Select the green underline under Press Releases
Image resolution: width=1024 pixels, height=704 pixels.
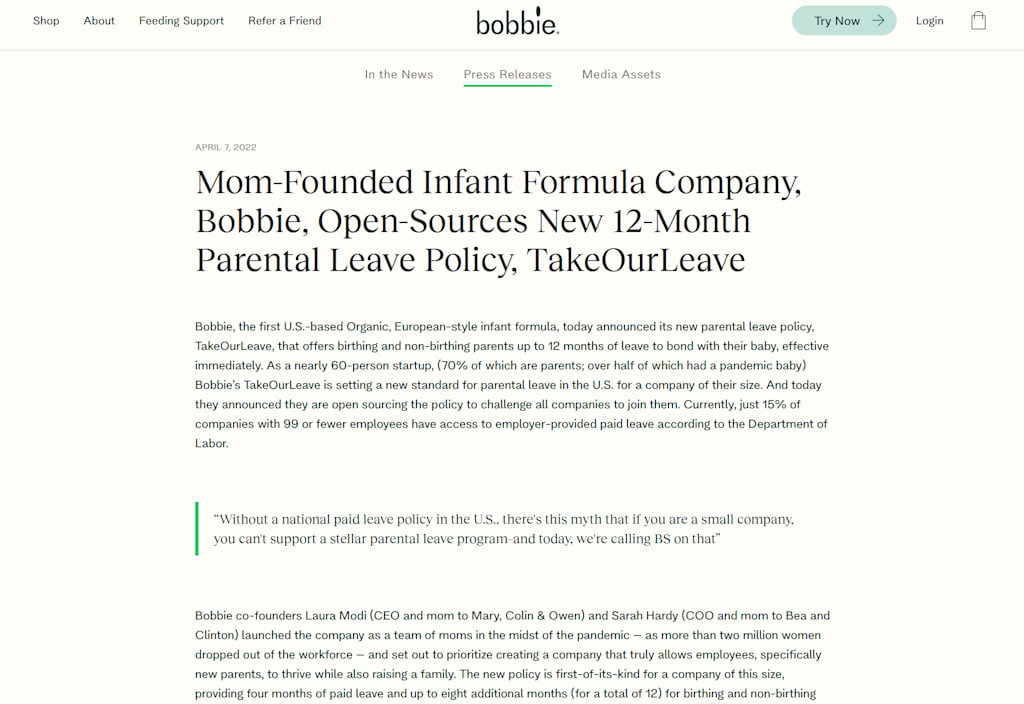pos(507,88)
